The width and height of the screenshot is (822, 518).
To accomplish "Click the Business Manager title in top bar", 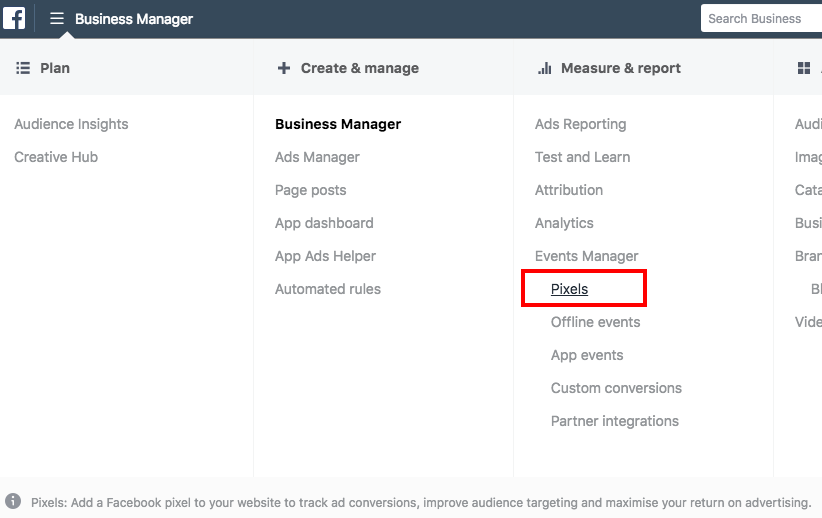I will [x=134, y=19].
